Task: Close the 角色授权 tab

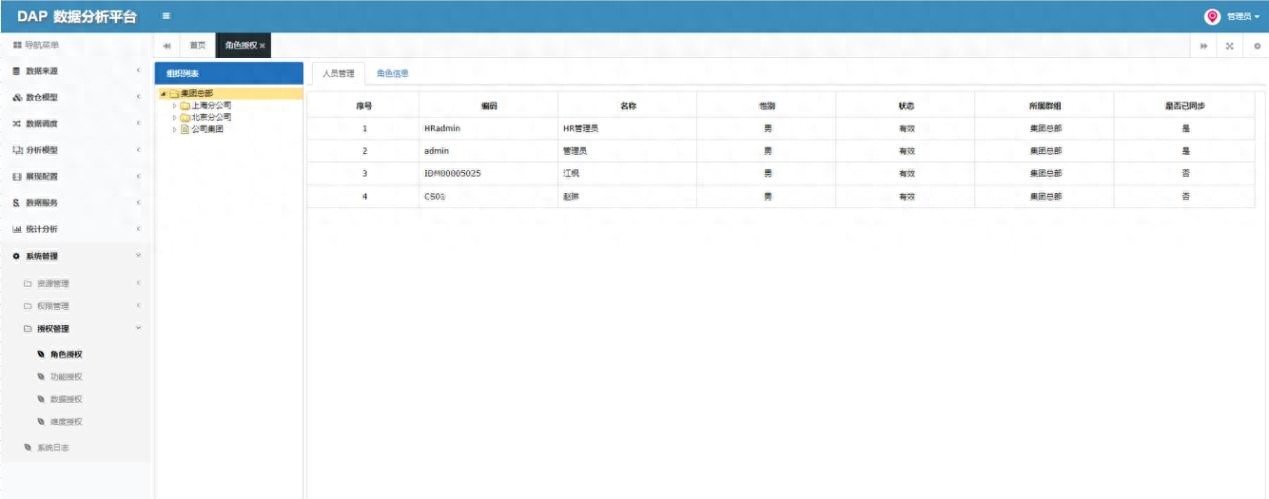Action: click(262, 46)
